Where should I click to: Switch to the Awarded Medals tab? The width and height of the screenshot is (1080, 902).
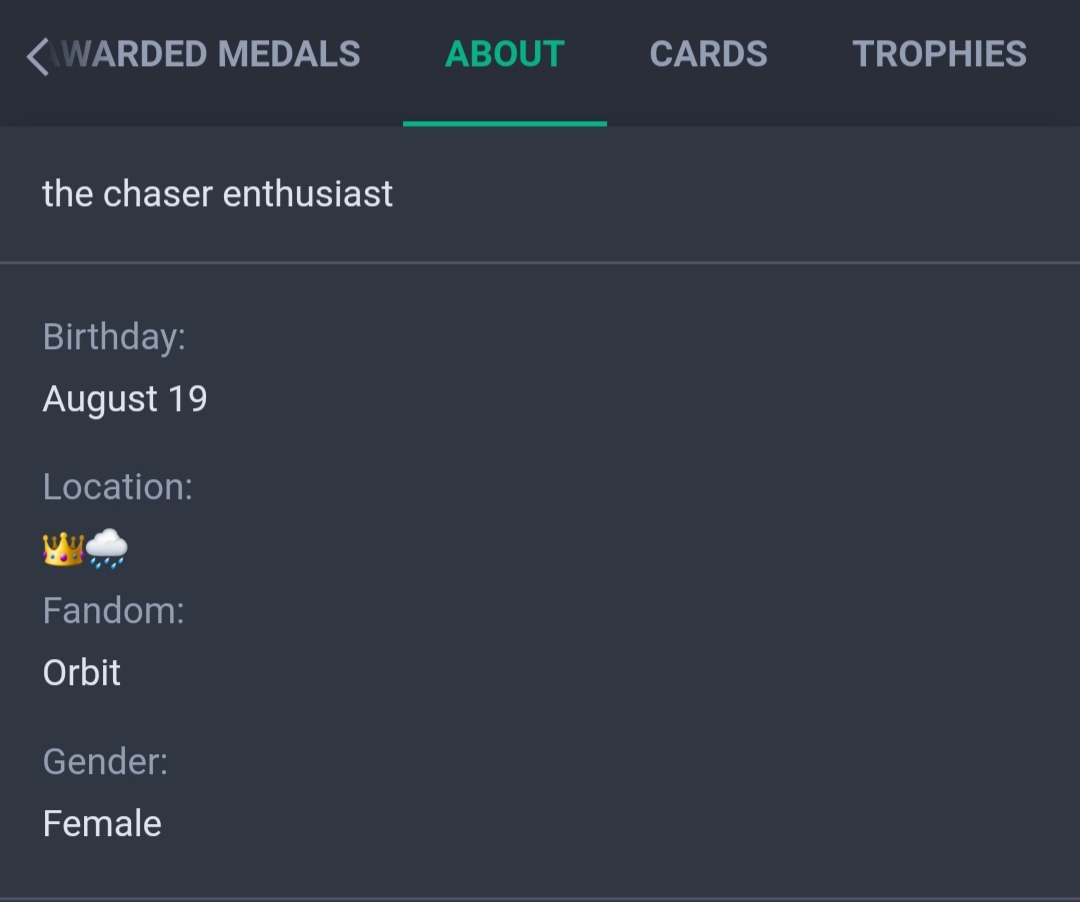point(205,54)
